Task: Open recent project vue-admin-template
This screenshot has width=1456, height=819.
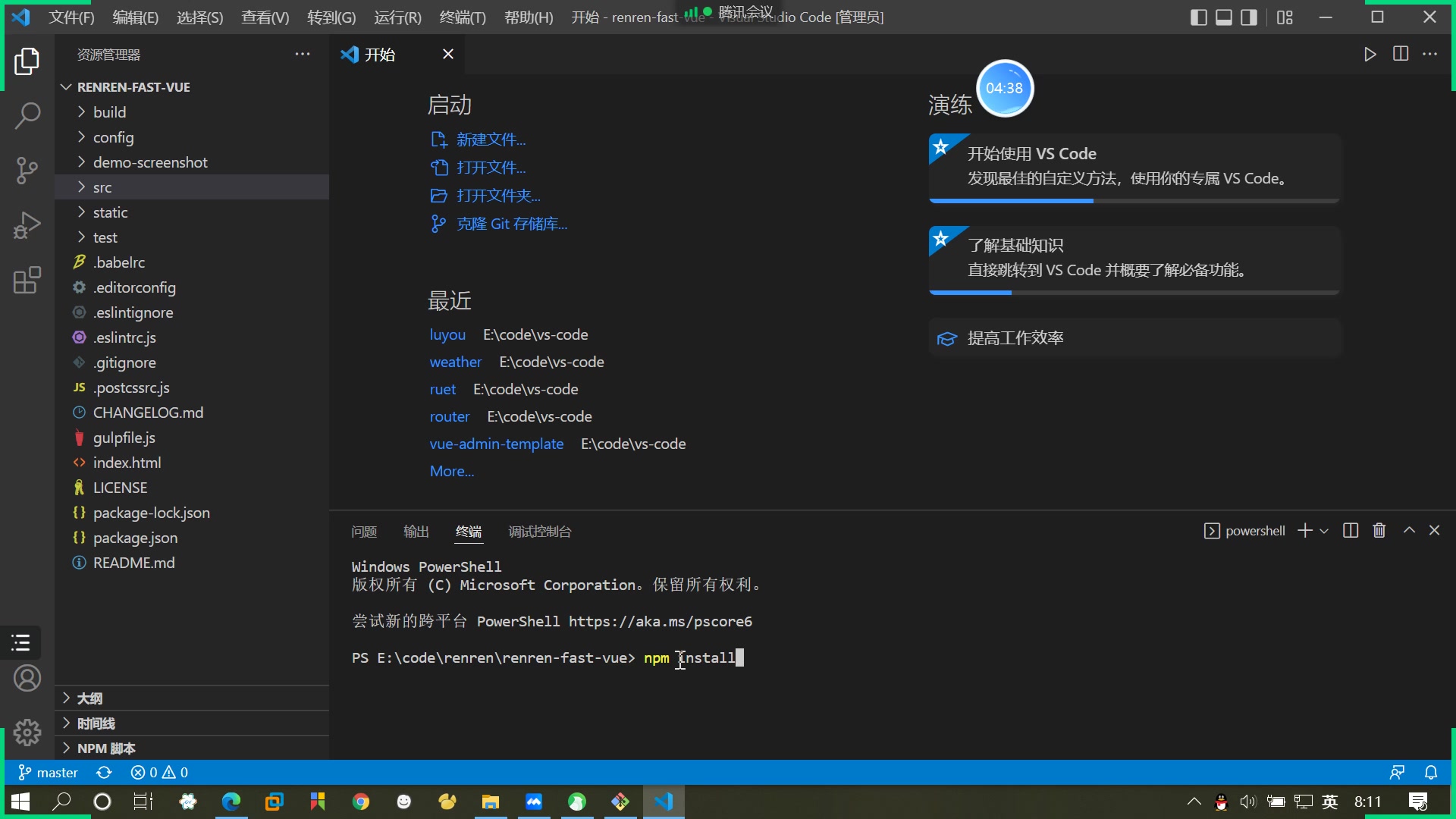Action: (497, 444)
